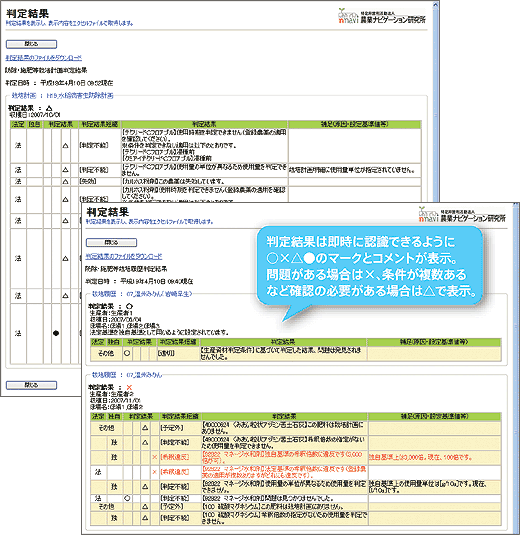Click the triangle mark beside back window 判定結果 heading
Screen dimensions: 520x535
(49, 108)
